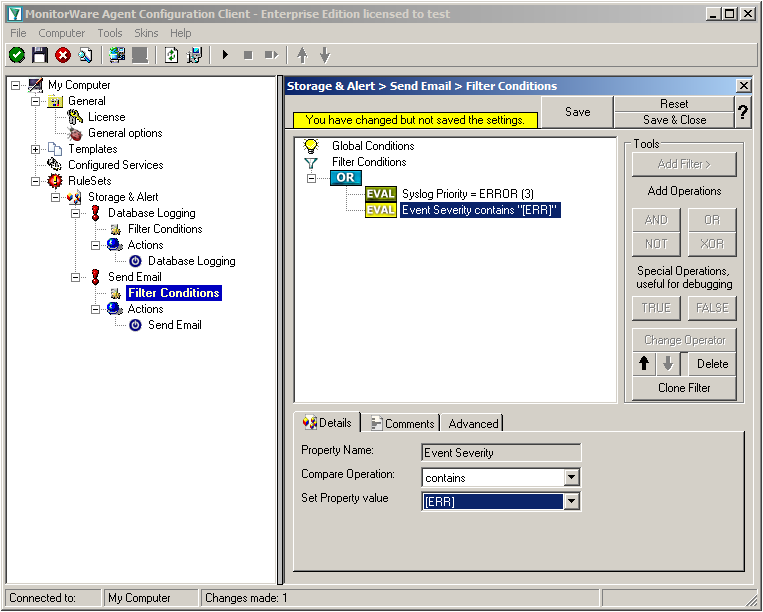
Task: Switch to the Advanced tab
Action: [x=473, y=424]
